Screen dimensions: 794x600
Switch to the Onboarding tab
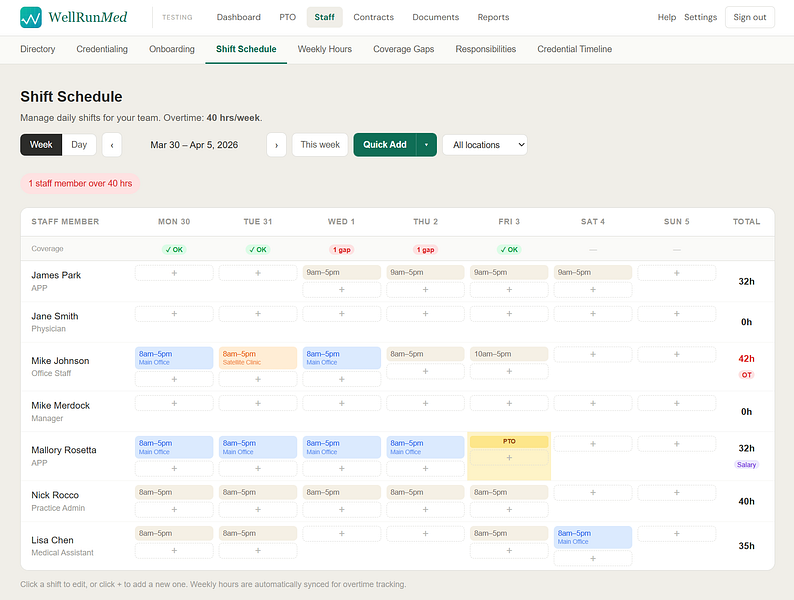(172, 49)
